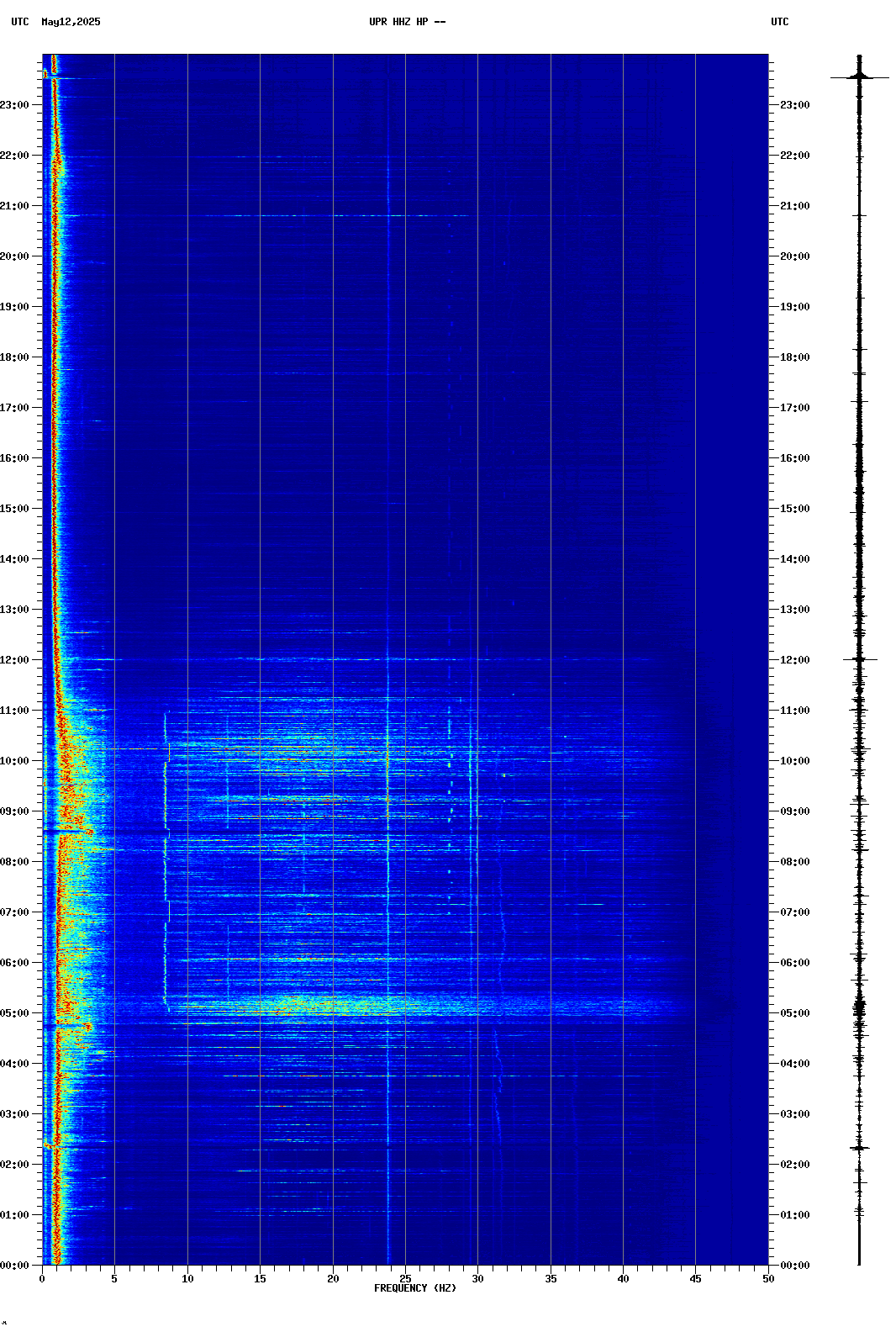Click the 12:00 label on left time axis
The height and width of the screenshot is (1332, 896).
coord(14,660)
